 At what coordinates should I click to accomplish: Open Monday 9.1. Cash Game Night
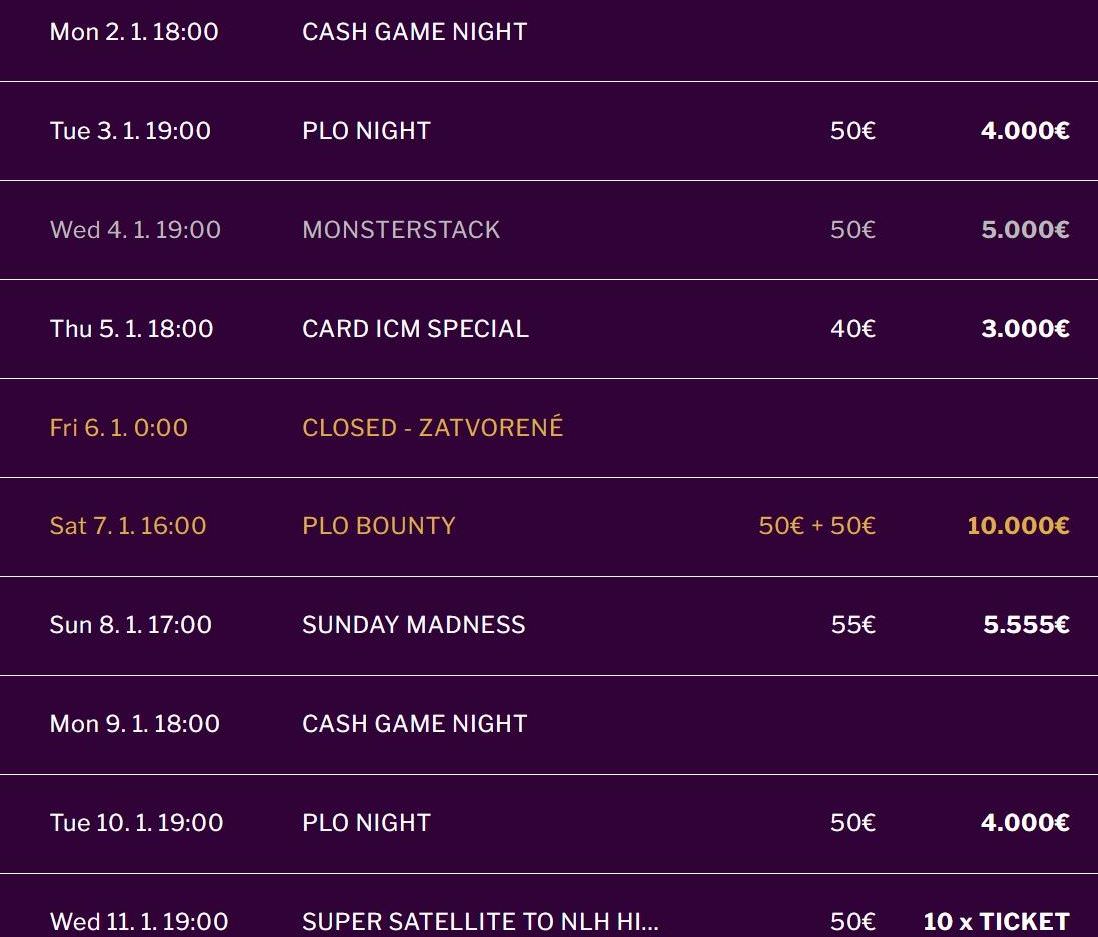(414, 724)
